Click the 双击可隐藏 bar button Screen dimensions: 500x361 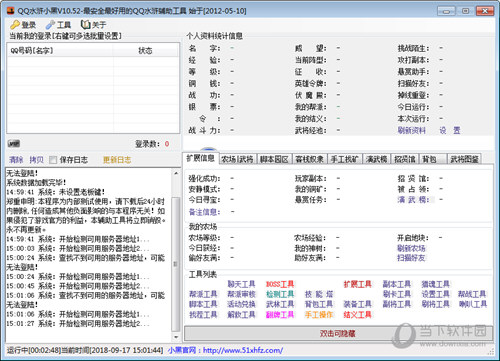[x=338, y=333]
